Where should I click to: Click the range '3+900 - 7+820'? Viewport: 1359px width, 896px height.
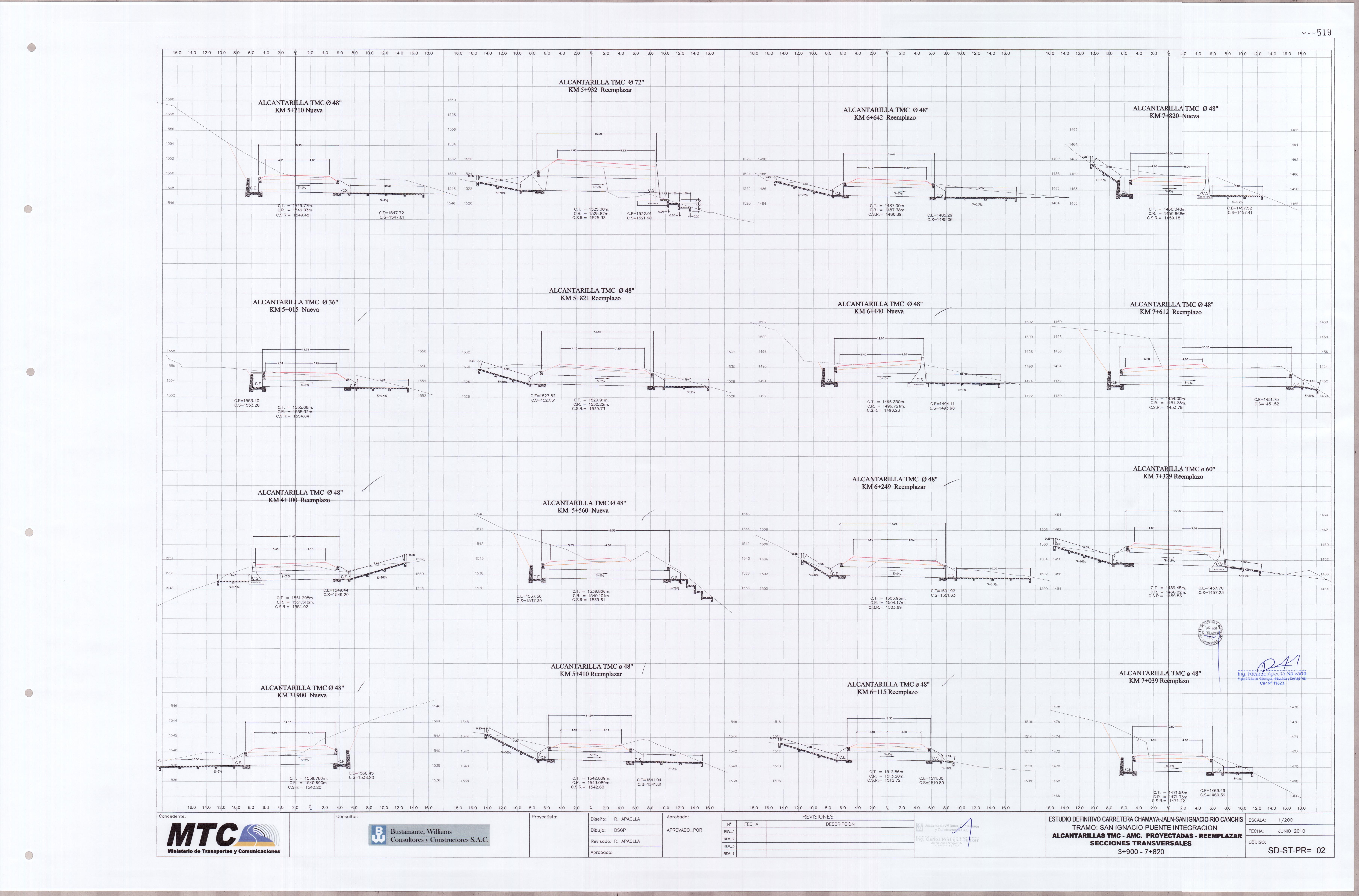pos(1141,852)
